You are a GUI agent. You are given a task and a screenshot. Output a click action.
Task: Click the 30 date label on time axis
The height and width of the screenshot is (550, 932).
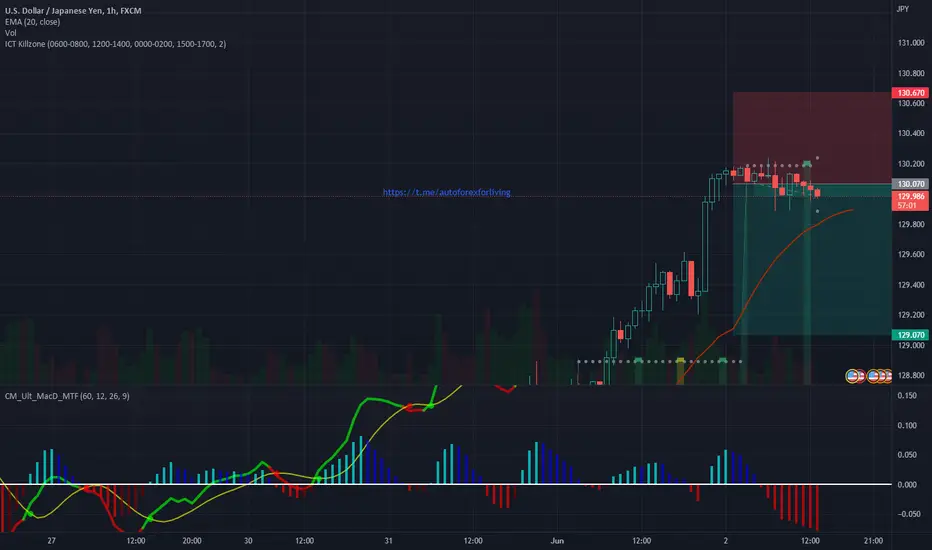(x=248, y=540)
